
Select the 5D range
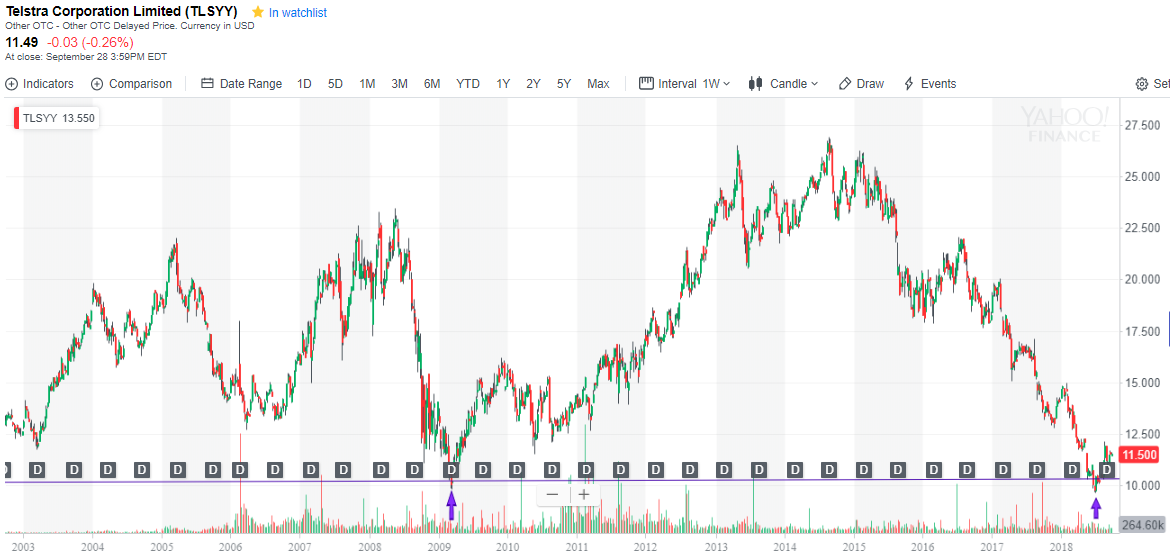point(335,84)
